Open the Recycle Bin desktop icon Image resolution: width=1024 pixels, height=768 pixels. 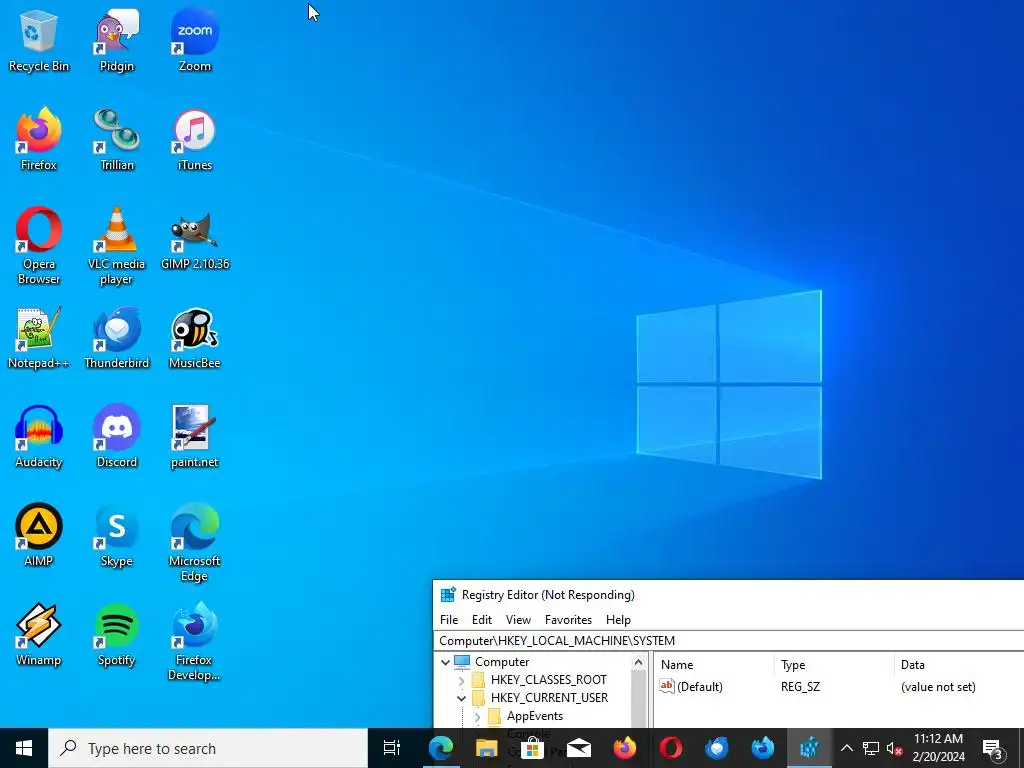click(x=39, y=40)
